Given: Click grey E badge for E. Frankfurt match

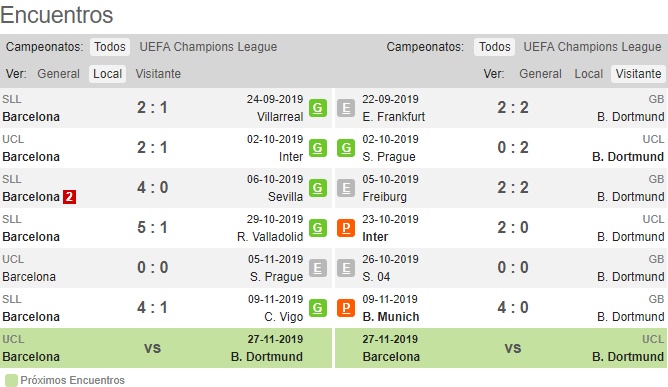Looking at the screenshot, I should [346, 108].
